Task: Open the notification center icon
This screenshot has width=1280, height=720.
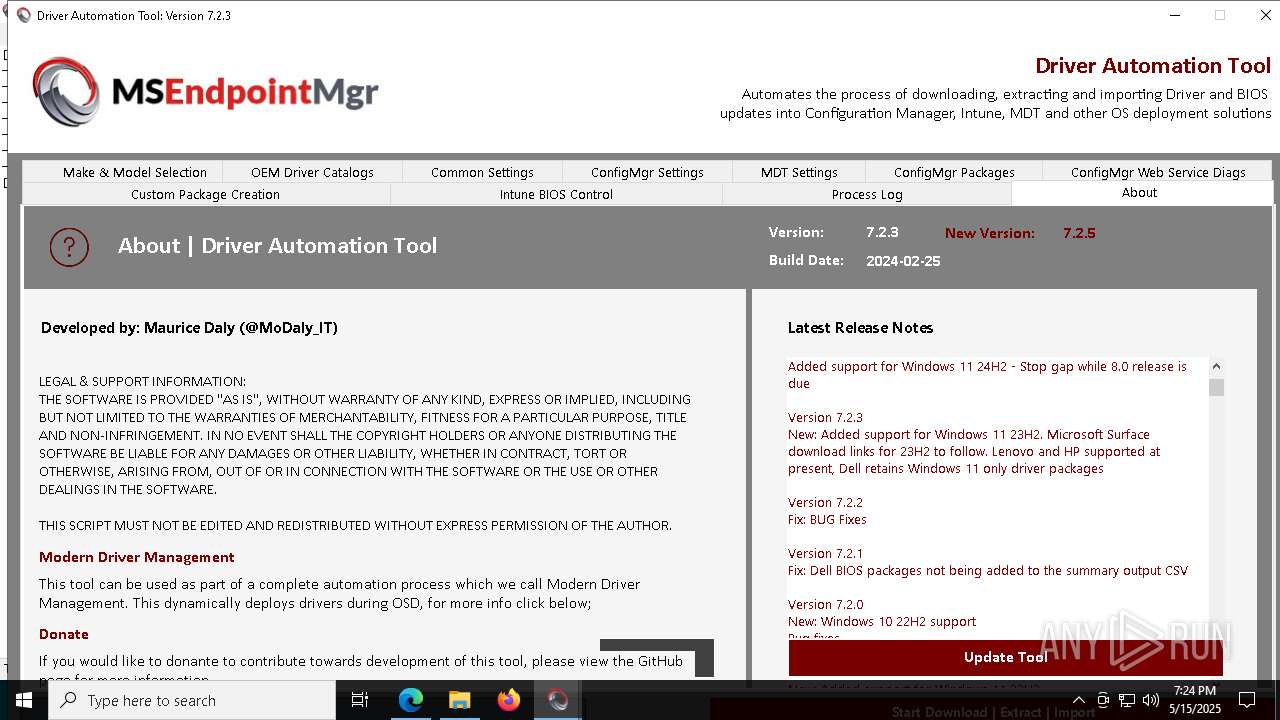Action: tap(1247, 700)
